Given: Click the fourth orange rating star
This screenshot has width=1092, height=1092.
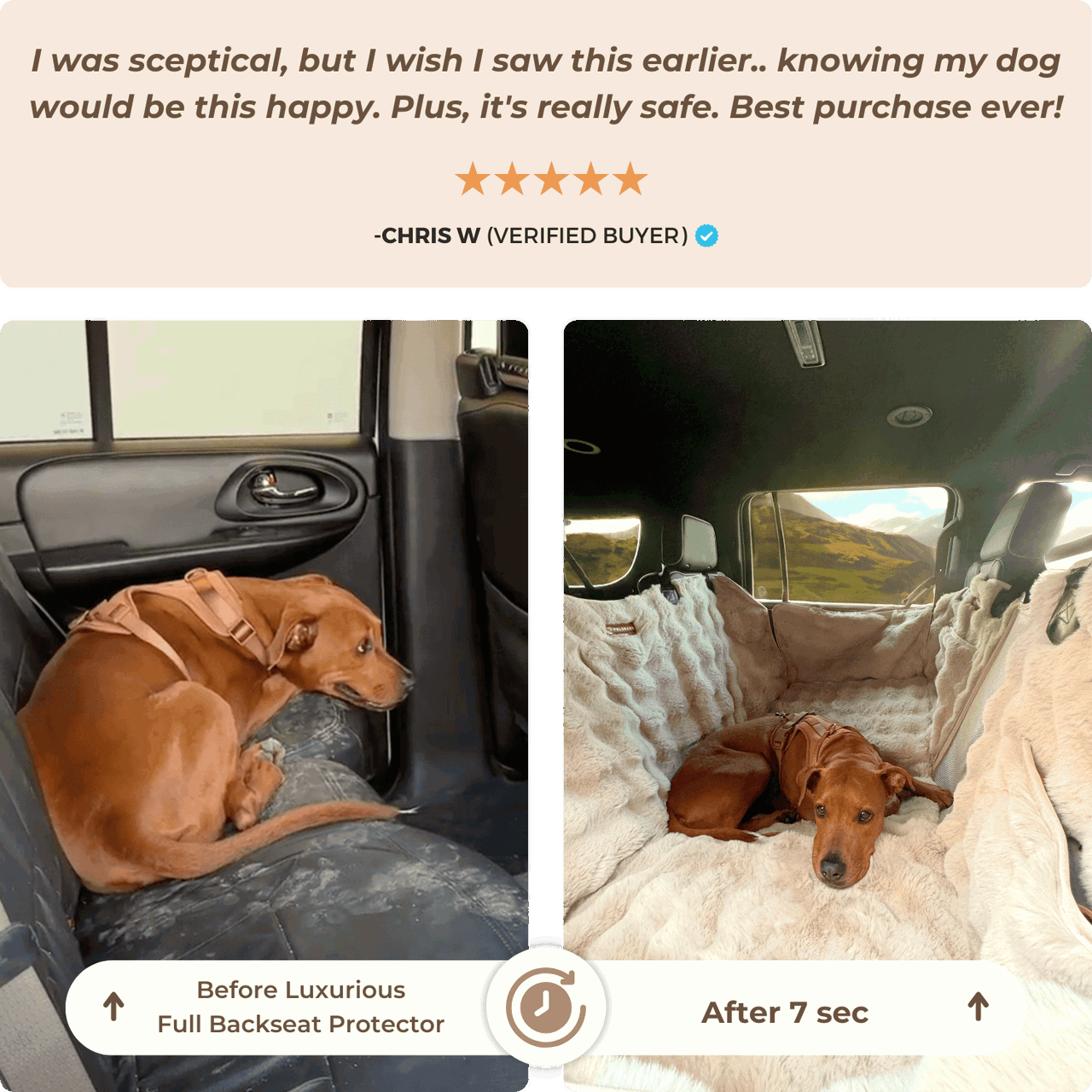Looking at the screenshot, I should (591, 179).
